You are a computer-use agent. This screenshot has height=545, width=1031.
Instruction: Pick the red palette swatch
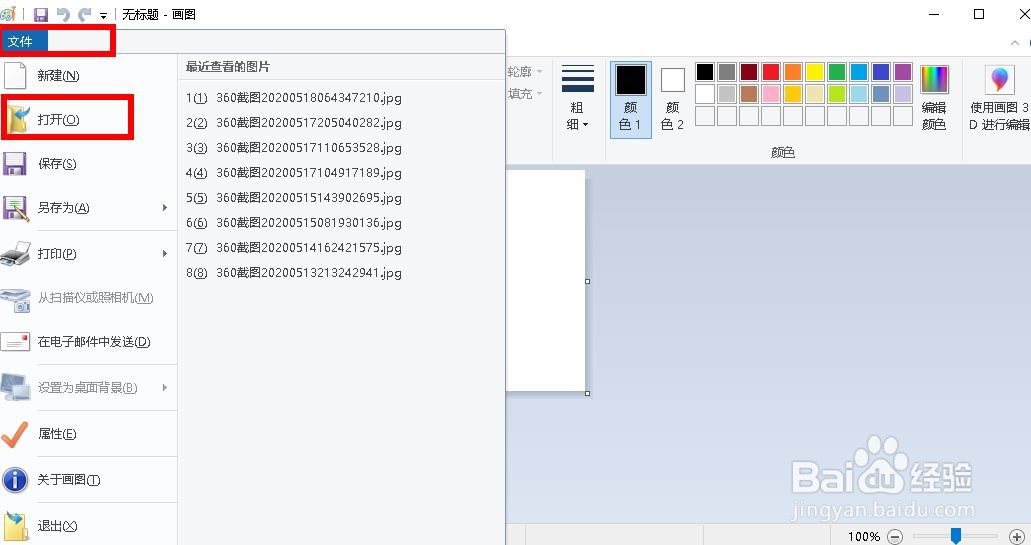[x=771, y=72]
